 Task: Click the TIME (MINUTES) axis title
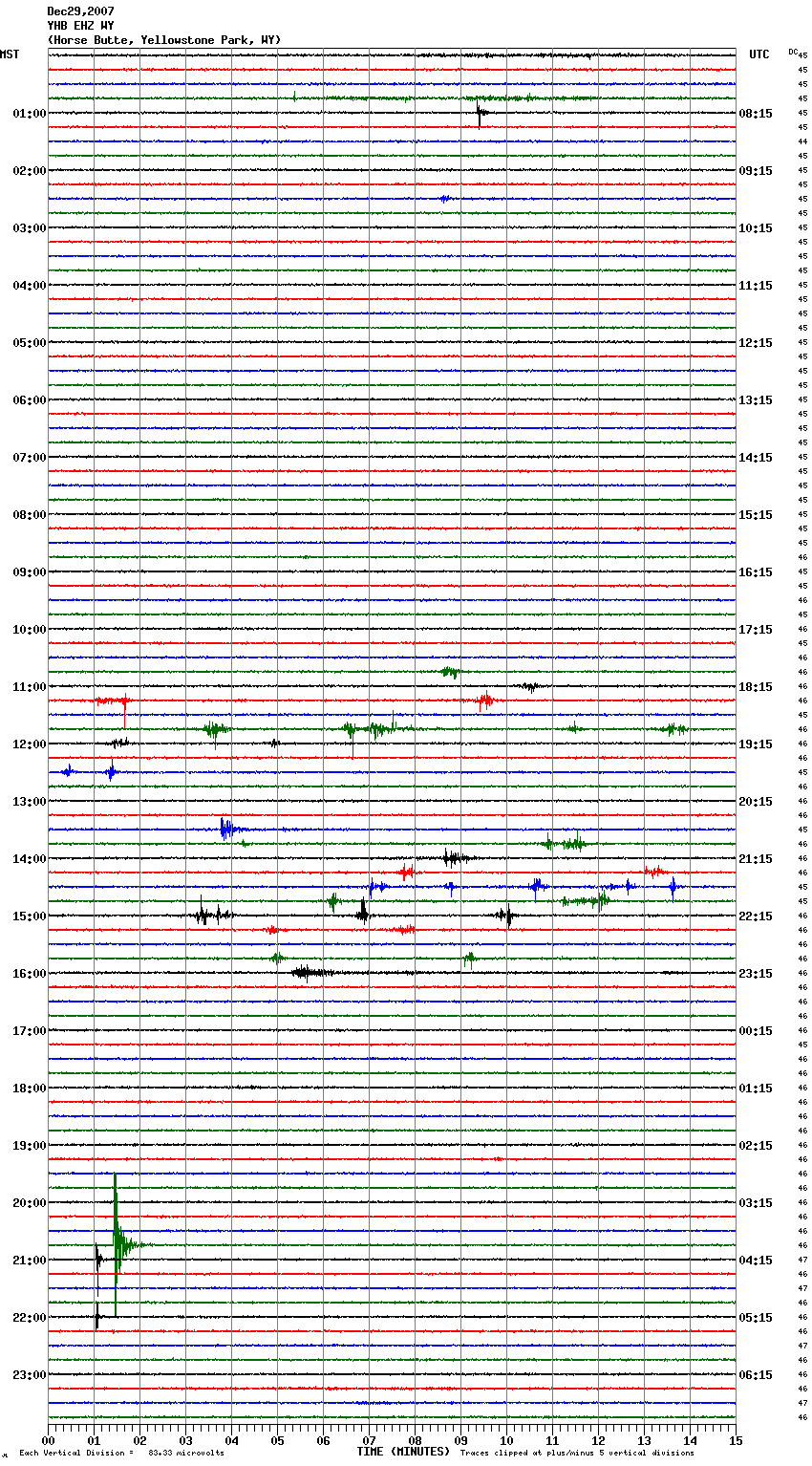pyautogui.click(x=403, y=1452)
